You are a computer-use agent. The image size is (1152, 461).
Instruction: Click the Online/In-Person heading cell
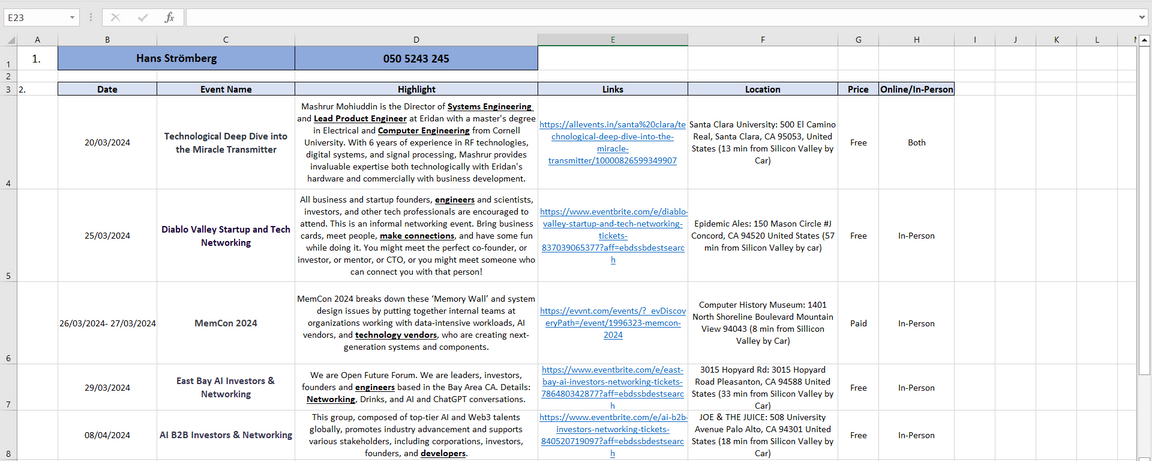pos(916,89)
